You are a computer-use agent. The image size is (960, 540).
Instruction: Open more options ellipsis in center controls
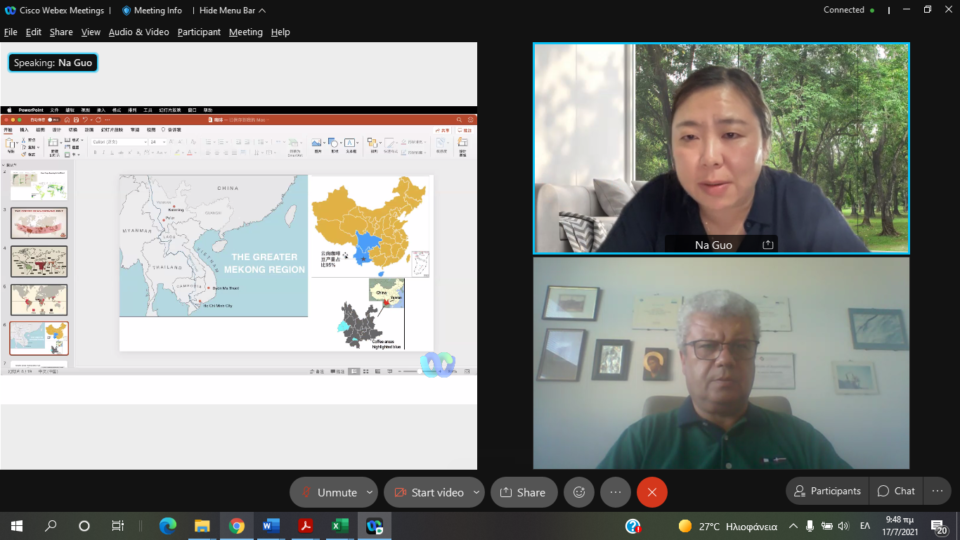tap(615, 492)
